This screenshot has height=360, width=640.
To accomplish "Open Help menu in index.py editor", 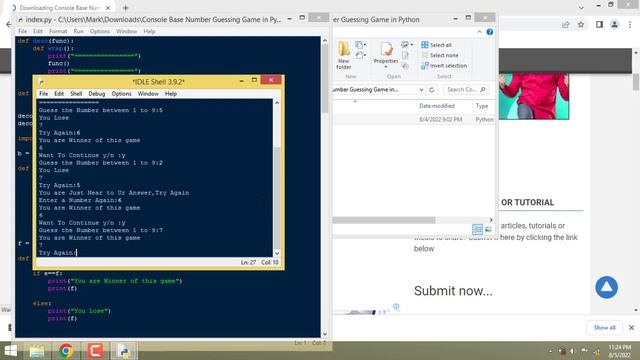I will (x=149, y=31).
